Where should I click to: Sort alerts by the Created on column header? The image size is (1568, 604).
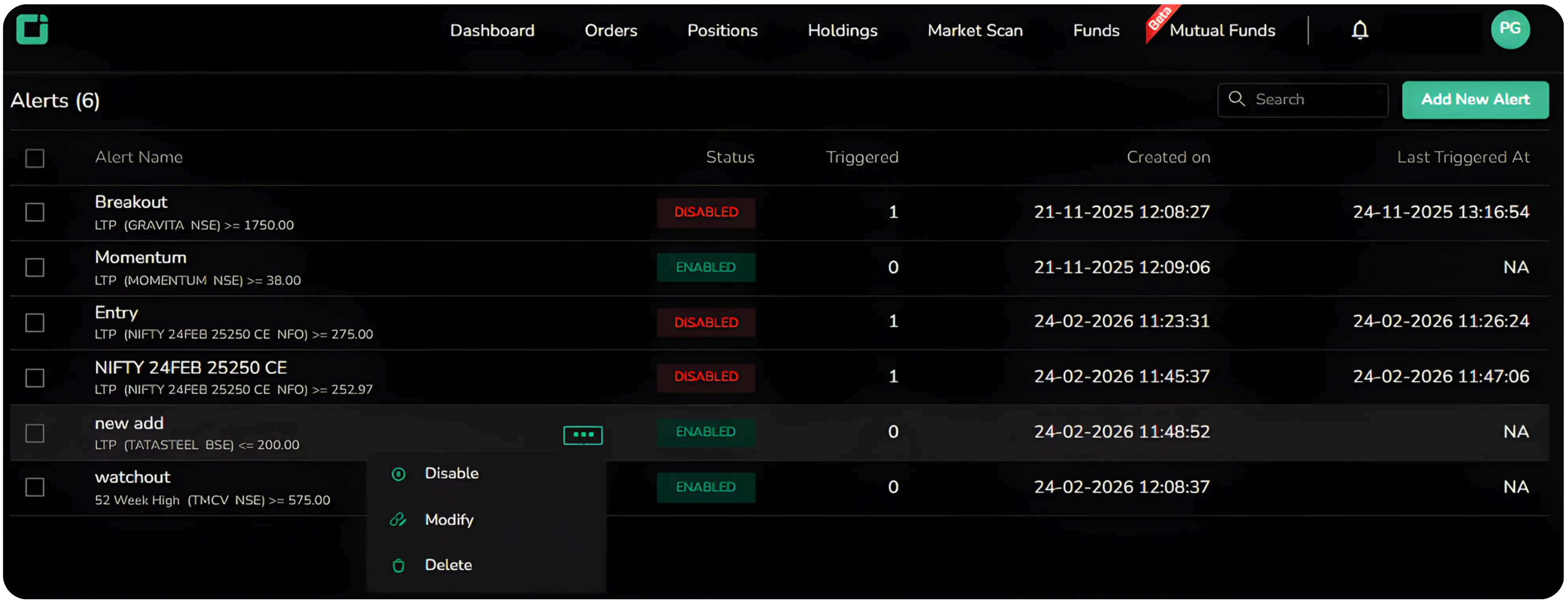1168,157
